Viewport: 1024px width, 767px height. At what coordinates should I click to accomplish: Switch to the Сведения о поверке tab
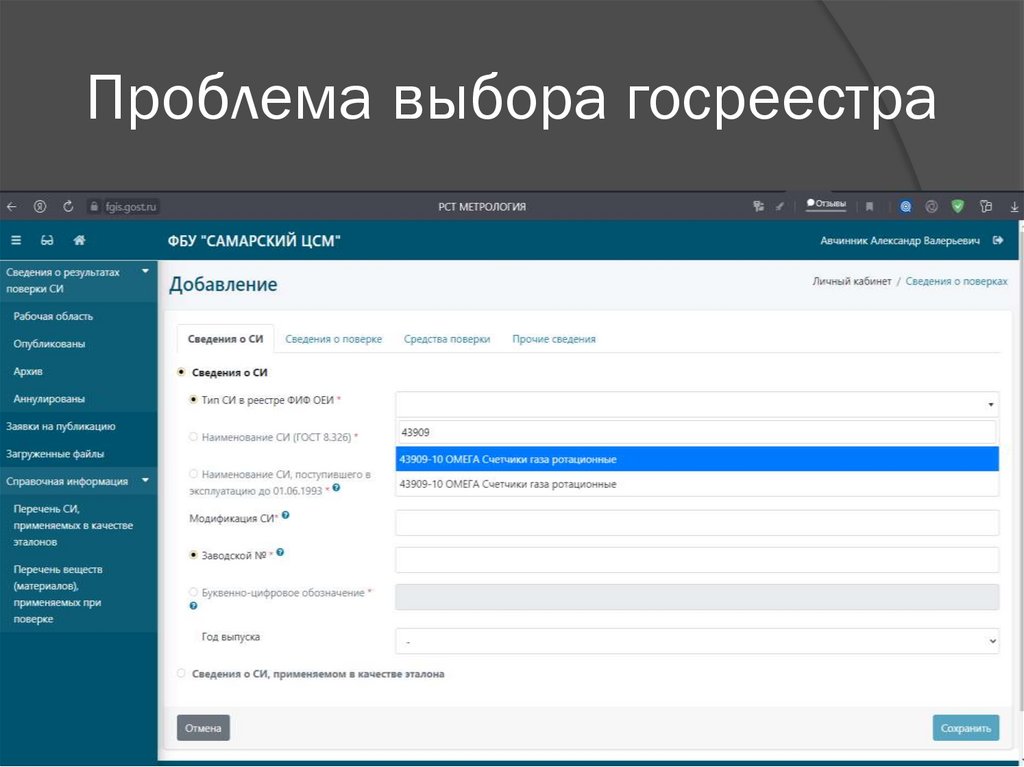[333, 339]
